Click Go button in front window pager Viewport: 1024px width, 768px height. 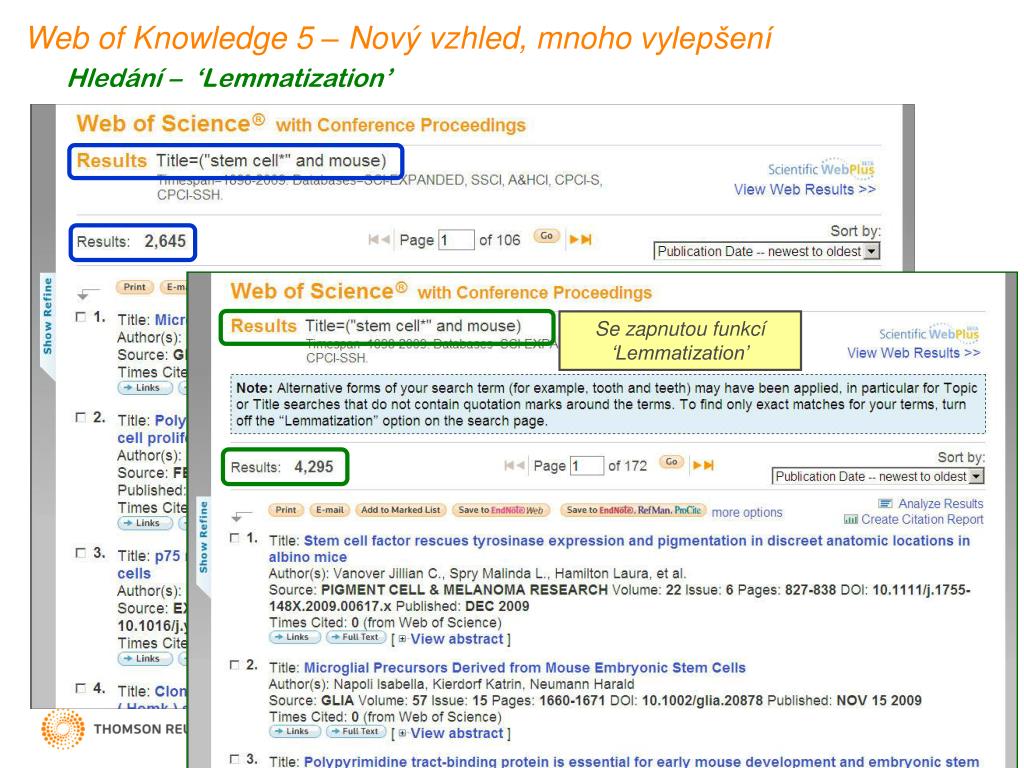pyautogui.click(x=671, y=462)
